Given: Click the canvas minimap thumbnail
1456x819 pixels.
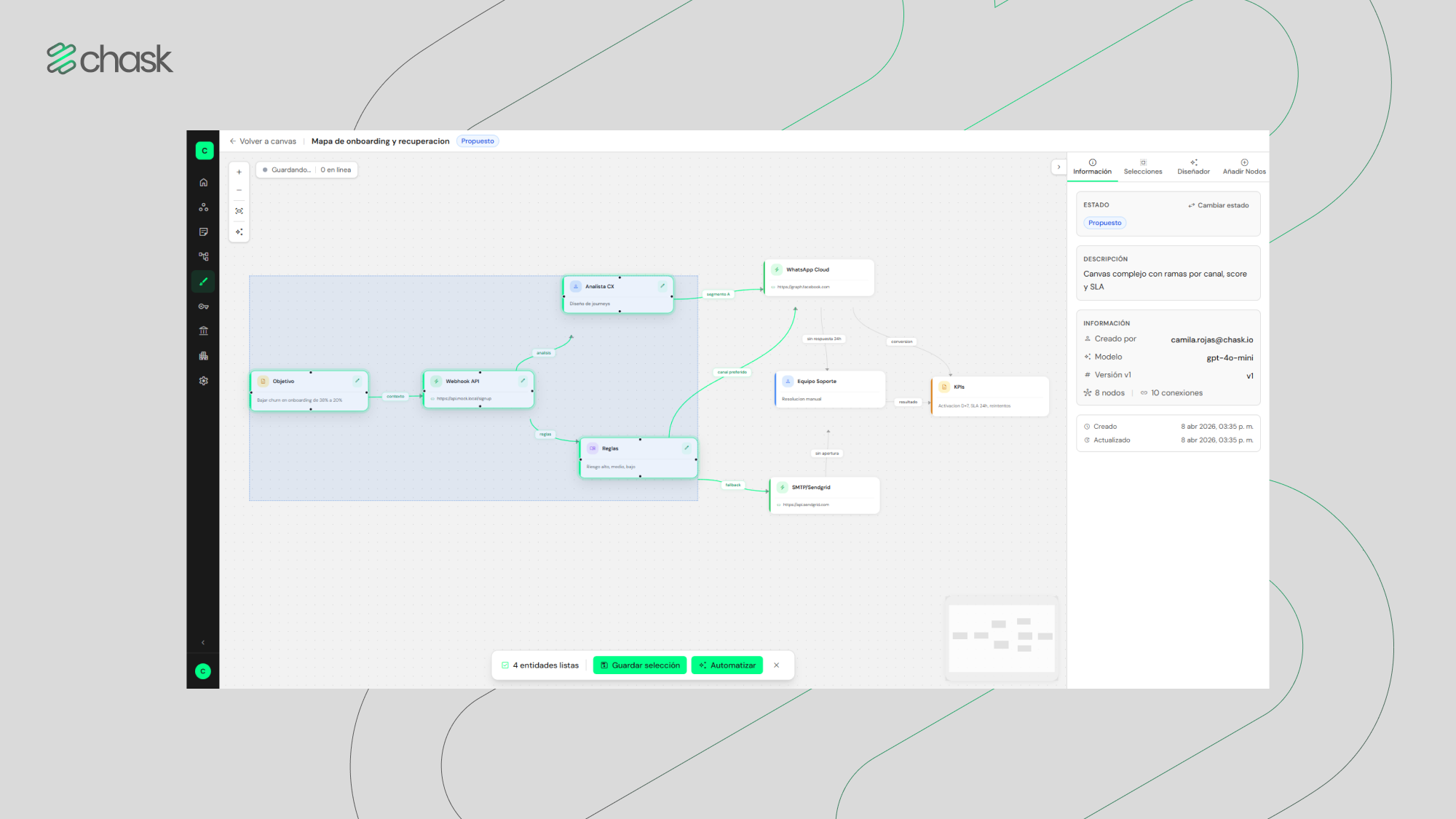Looking at the screenshot, I should click(x=1002, y=638).
